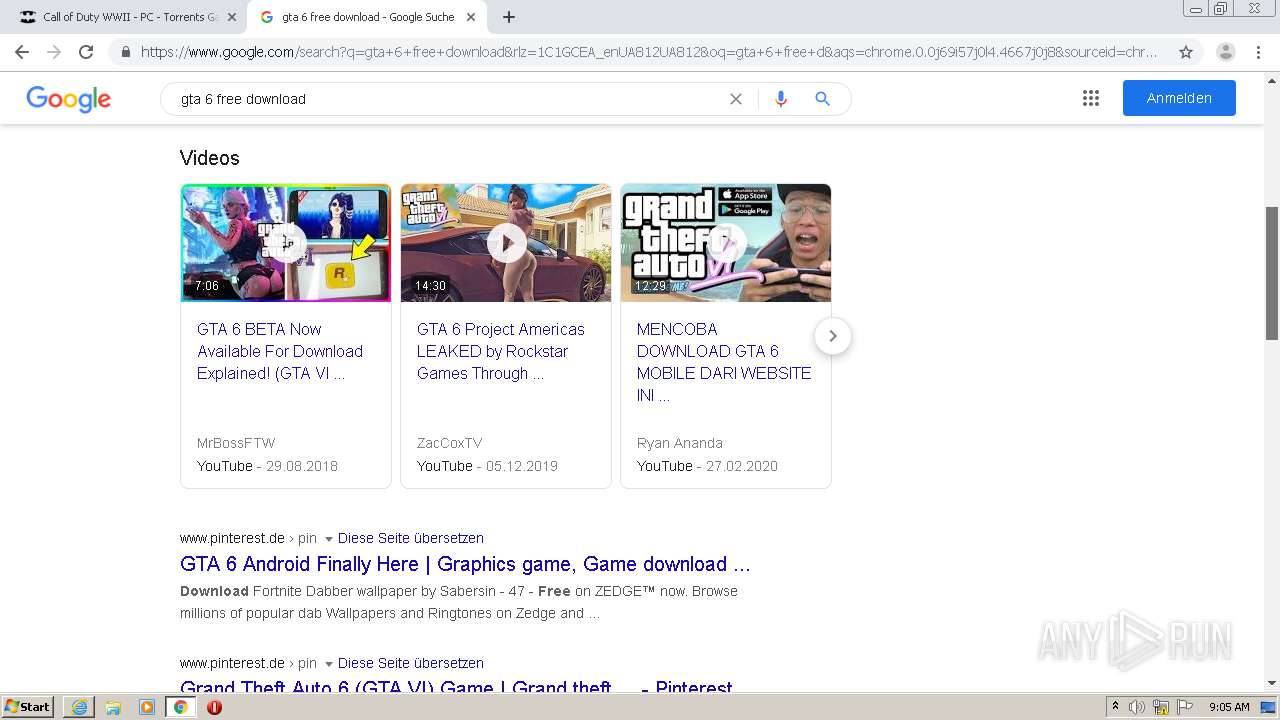Open the Google apps grid

pos(1091,98)
